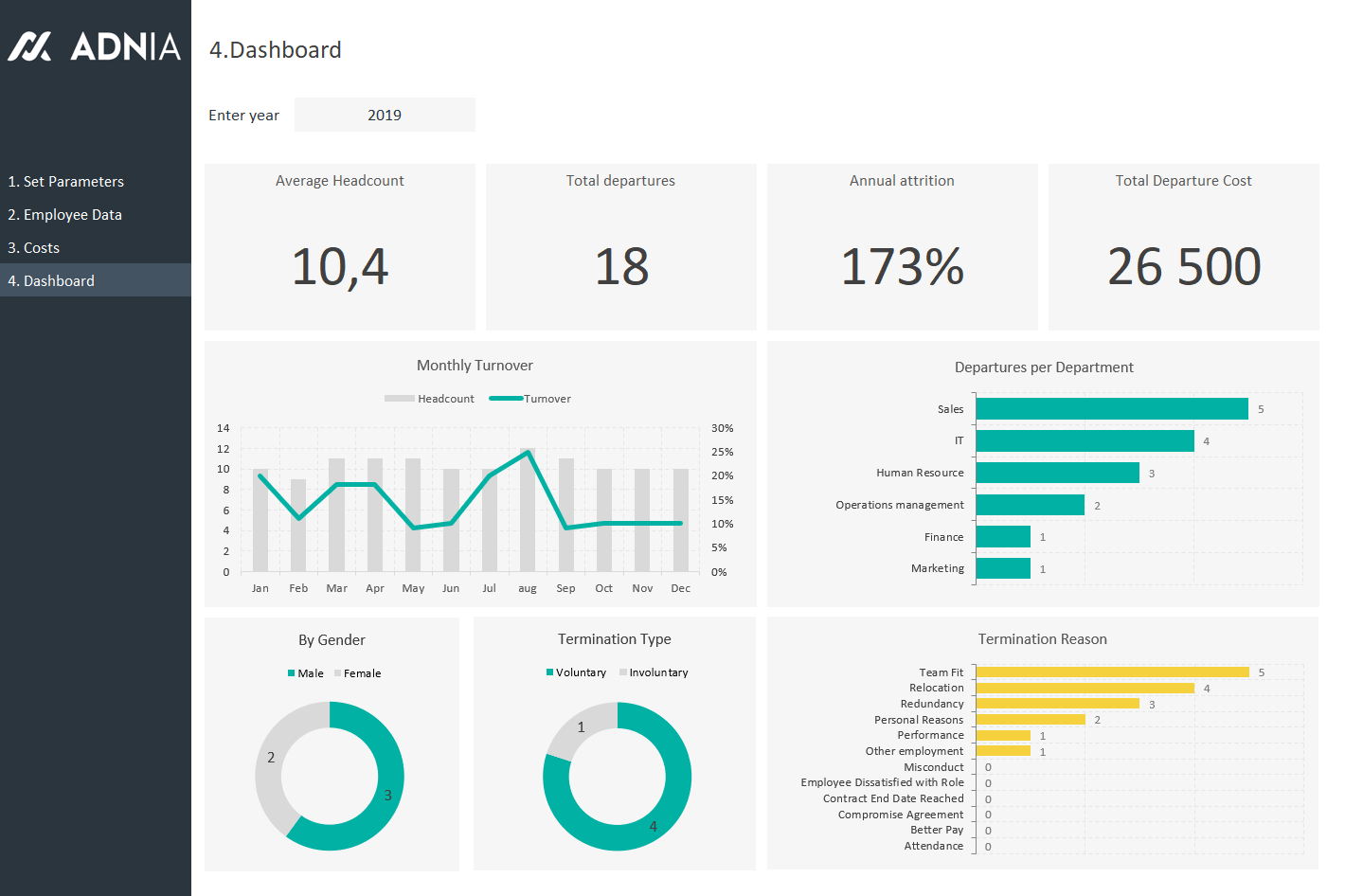1345x896 pixels.
Task: Go to Employee Data page
Action: pyautogui.click(x=64, y=215)
